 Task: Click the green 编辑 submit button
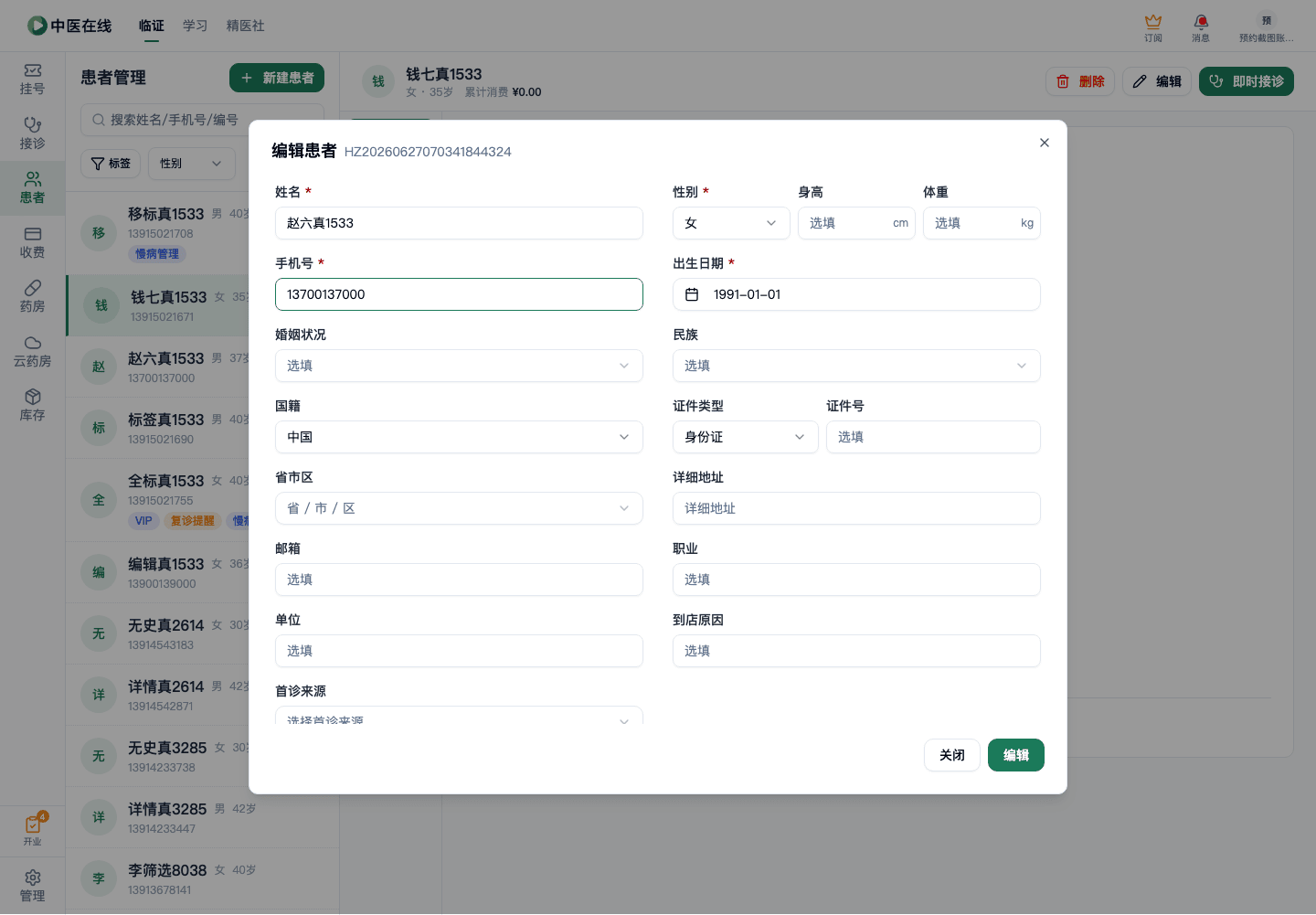1016,755
